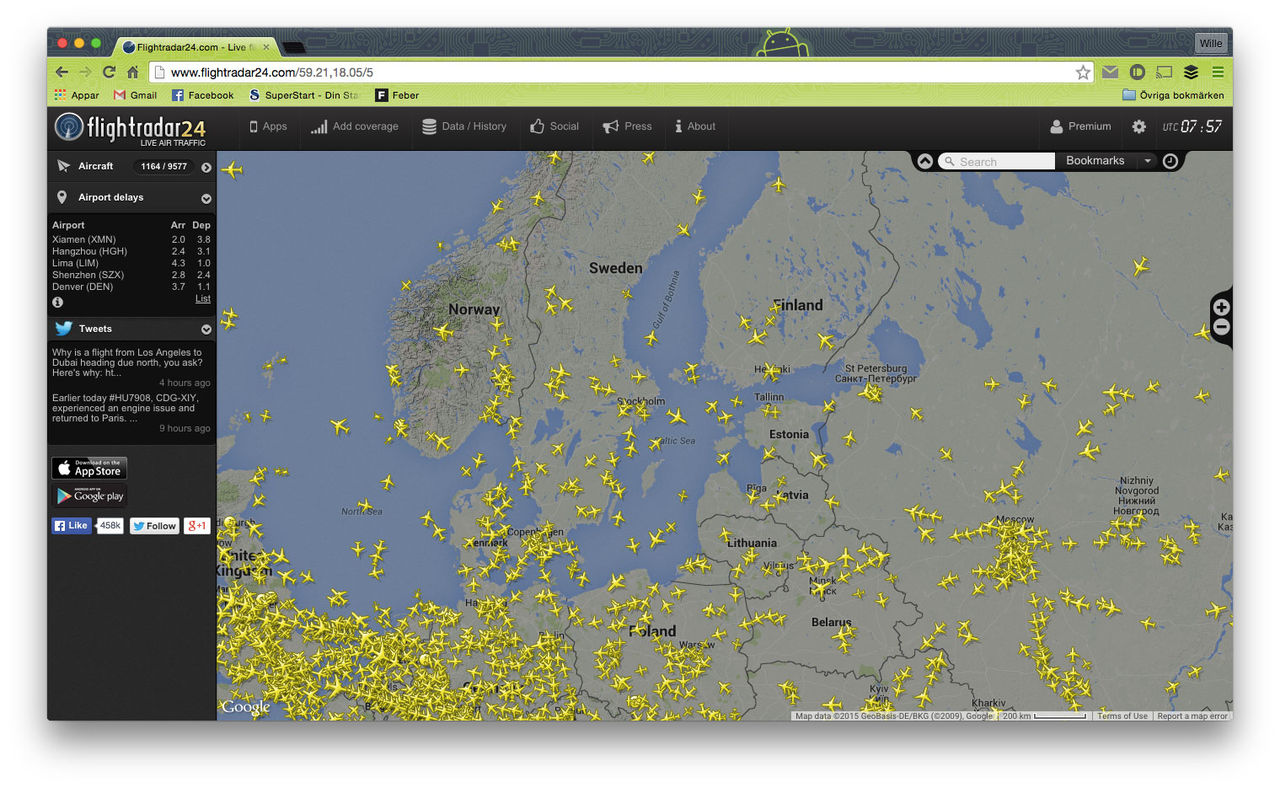Select the plane north of Nizhny Novgorod
The width and height of the screenshot is (1280, 788).
point(1140,266)
